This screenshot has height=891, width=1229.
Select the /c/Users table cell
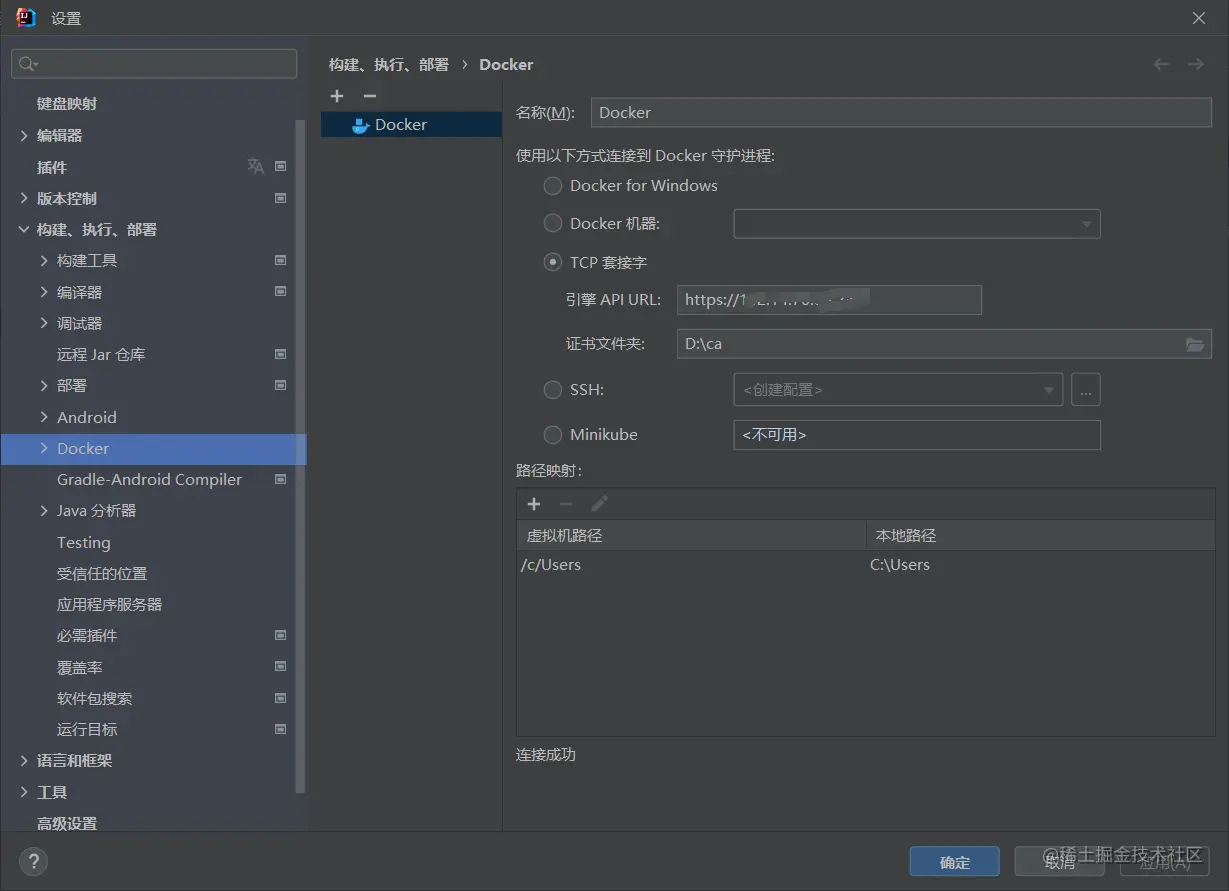tap(691, 564)
